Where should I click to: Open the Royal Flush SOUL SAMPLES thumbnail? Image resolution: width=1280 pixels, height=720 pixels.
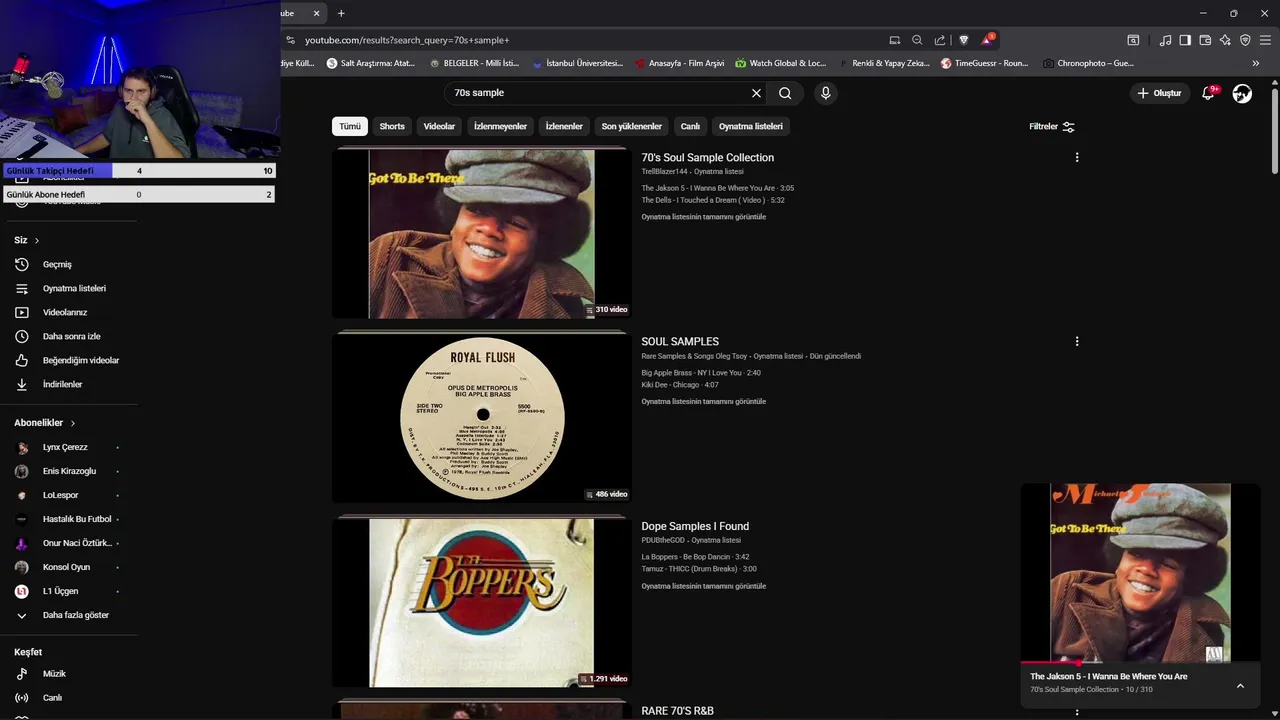coord(481,418)
